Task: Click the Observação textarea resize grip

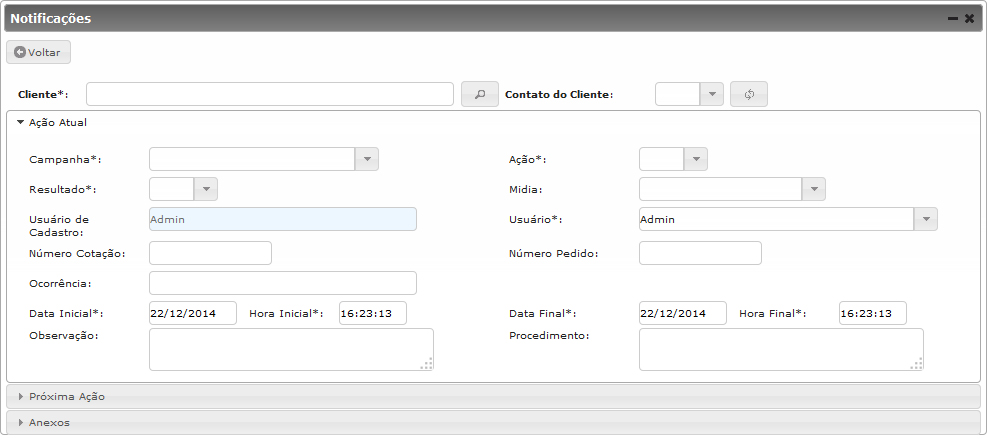Action: pos(427,364)
